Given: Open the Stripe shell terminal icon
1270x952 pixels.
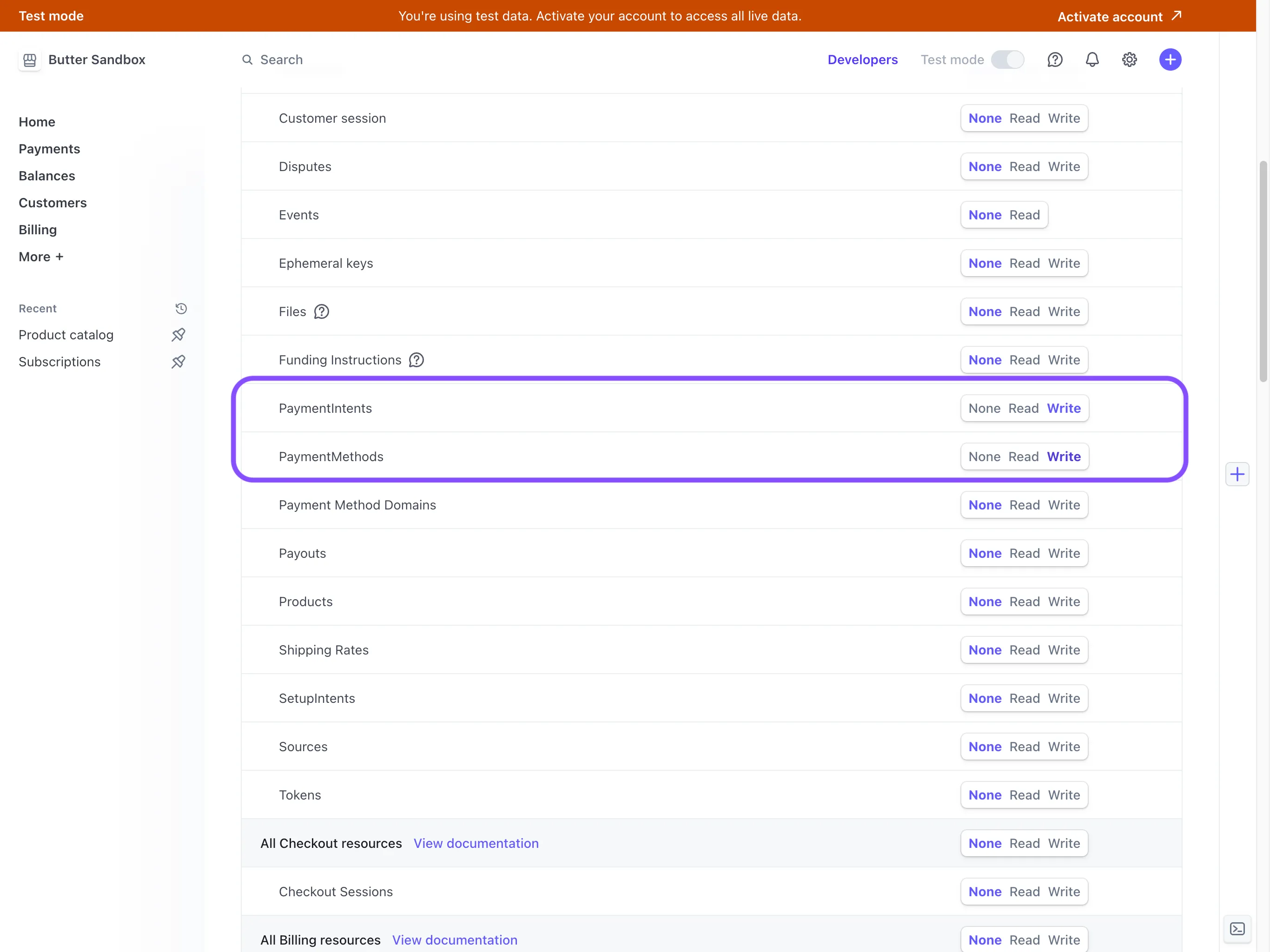Looking at the screenshot, I should pyautogui.click(x=1237, y=928).
